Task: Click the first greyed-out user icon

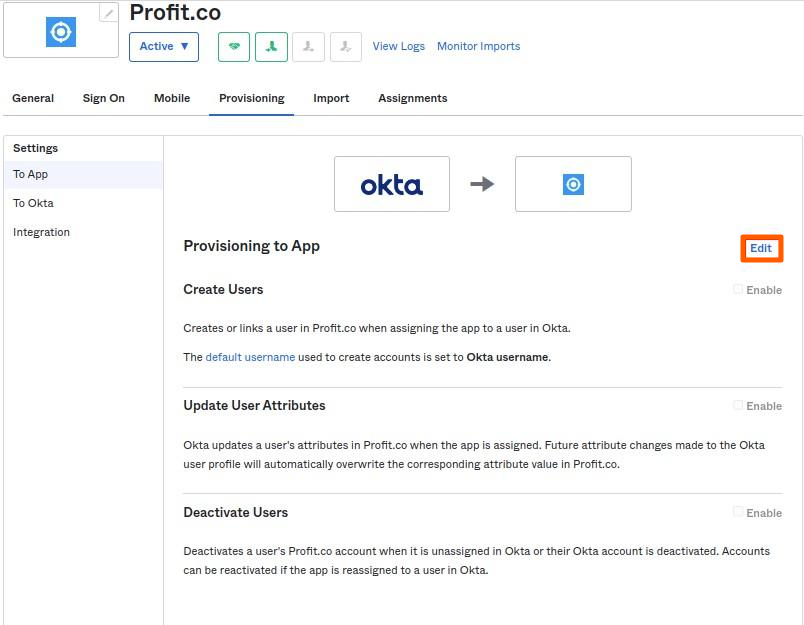Action: pyautogui.click(x=308, y=47)
